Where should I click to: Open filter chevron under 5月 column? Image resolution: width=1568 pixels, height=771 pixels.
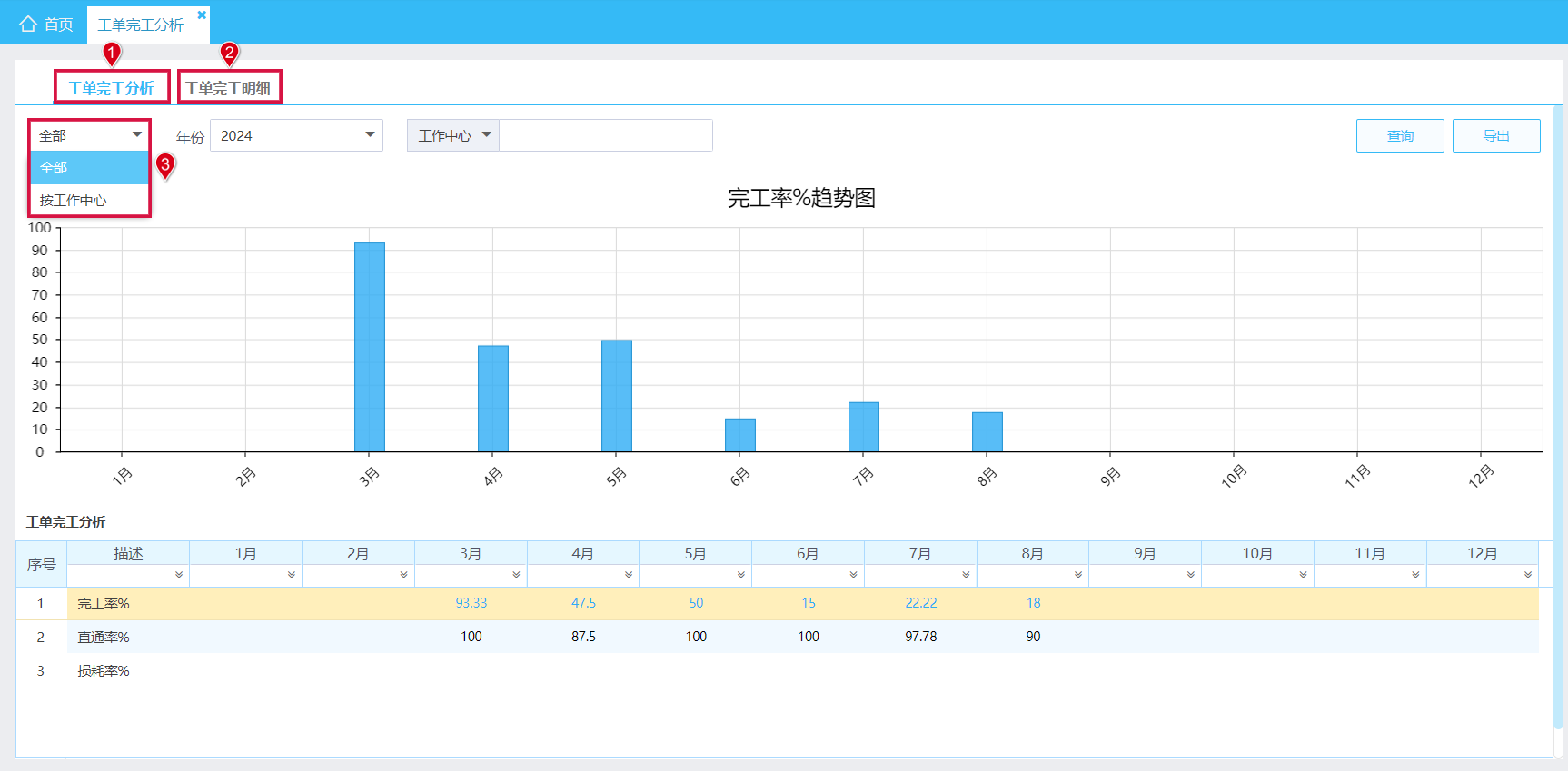coord(741,575)
